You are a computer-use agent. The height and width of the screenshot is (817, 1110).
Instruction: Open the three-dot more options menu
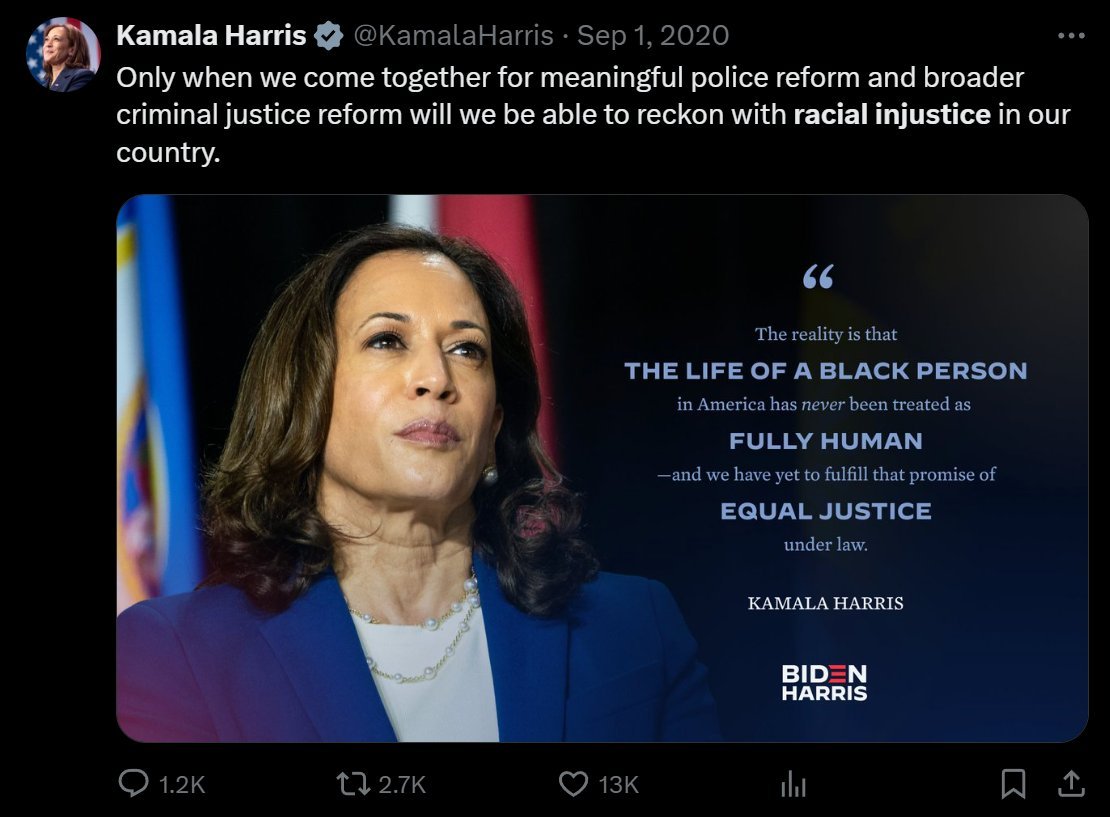pyautogui.click(x=1071, y=35)
